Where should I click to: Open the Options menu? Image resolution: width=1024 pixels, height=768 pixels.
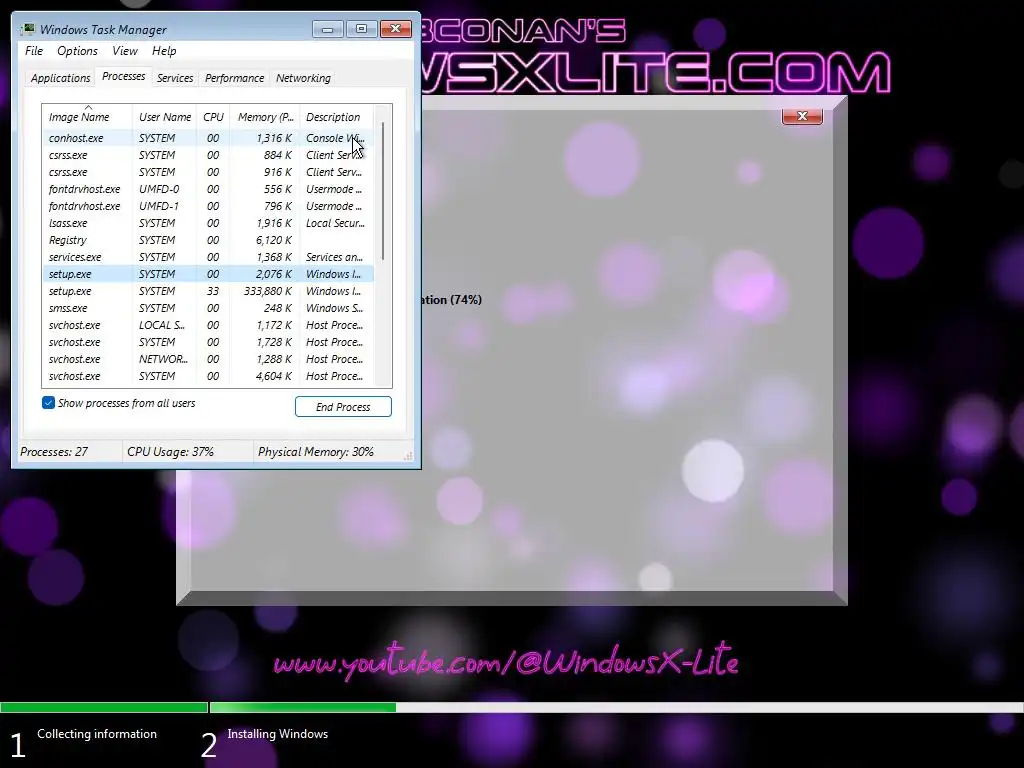click(x=77, y=51)
